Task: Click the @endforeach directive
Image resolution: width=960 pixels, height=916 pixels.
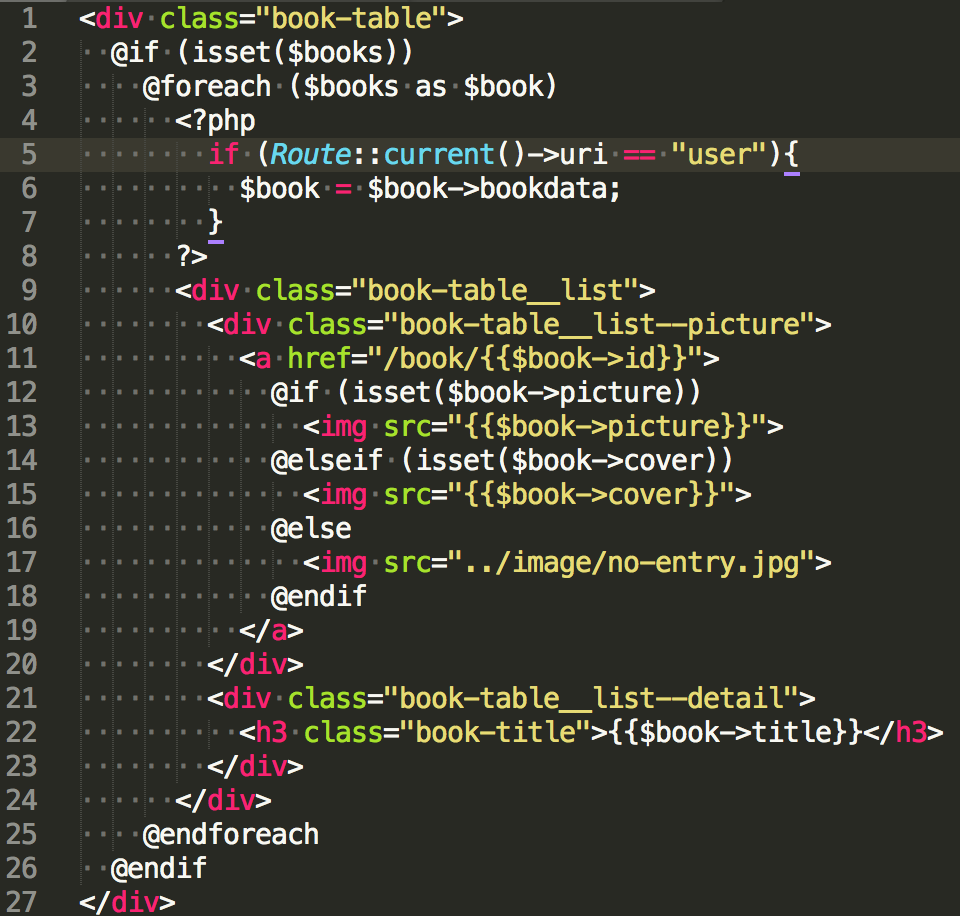Action: [x=231, y=835]
